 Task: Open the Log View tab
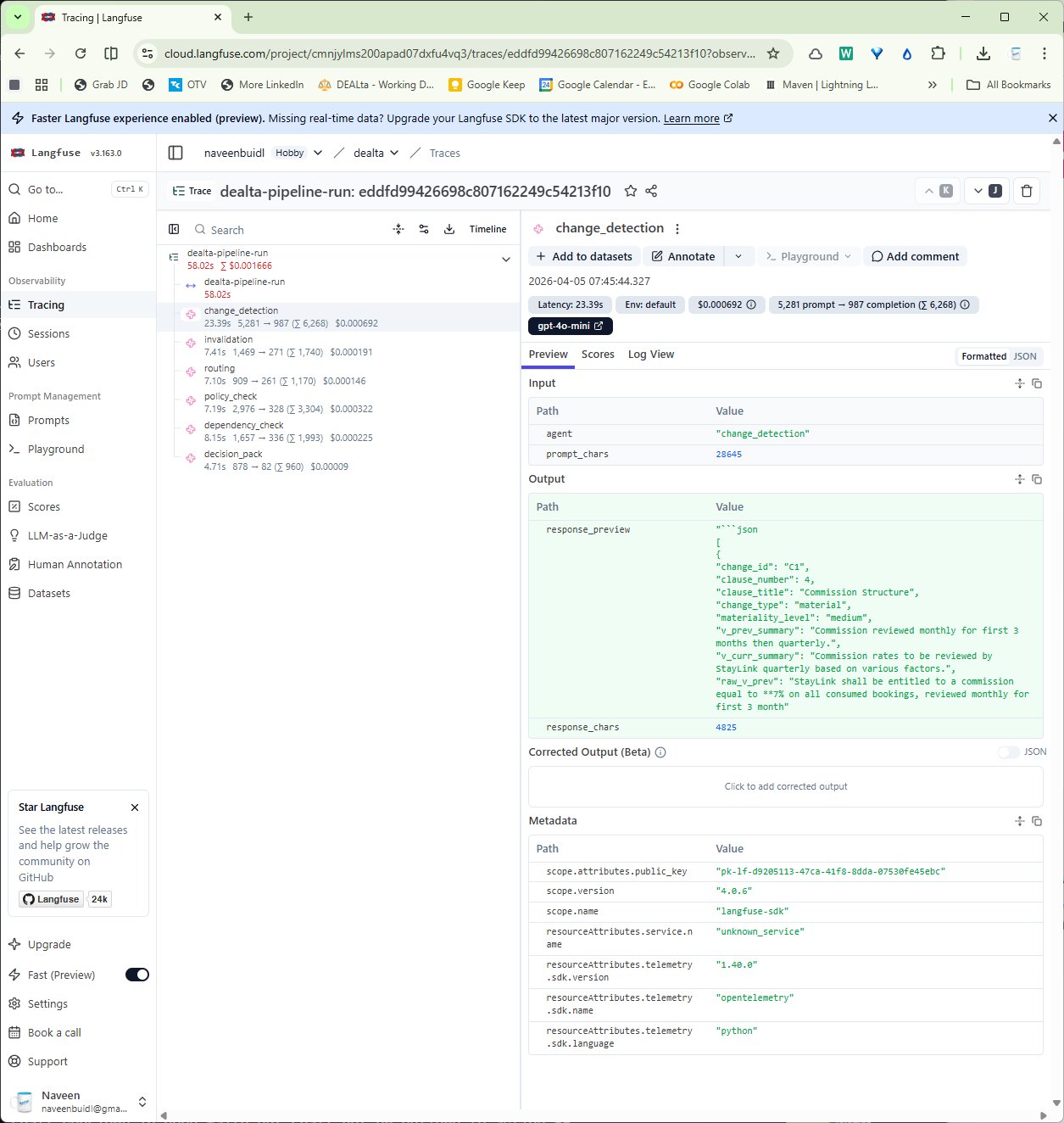(x=650, y=355)
